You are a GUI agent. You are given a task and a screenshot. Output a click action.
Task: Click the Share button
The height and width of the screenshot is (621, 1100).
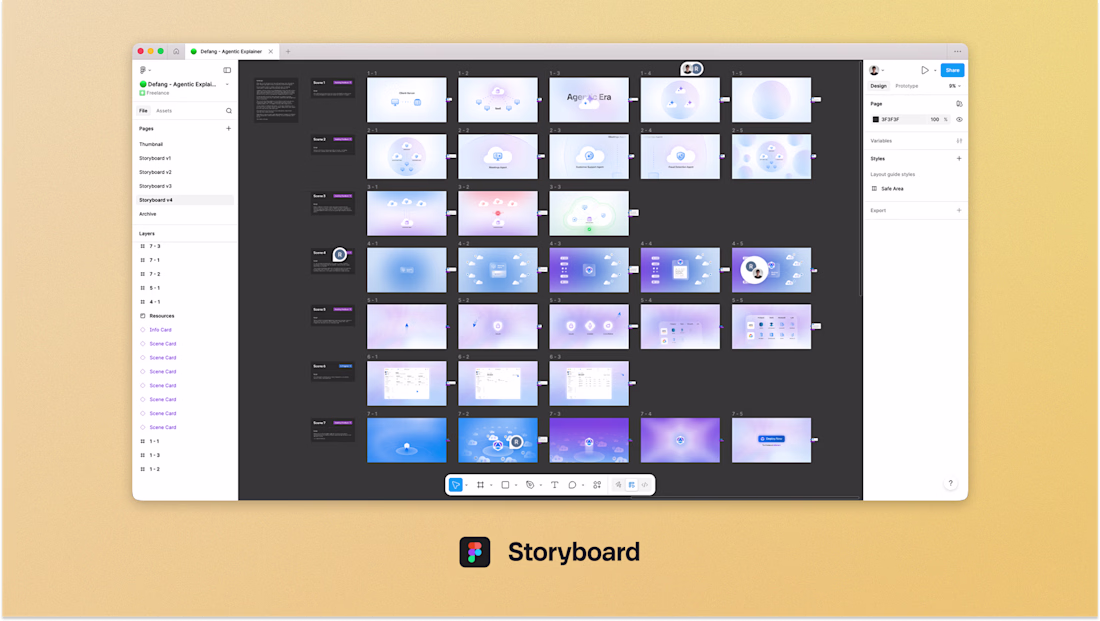point(952,70)
